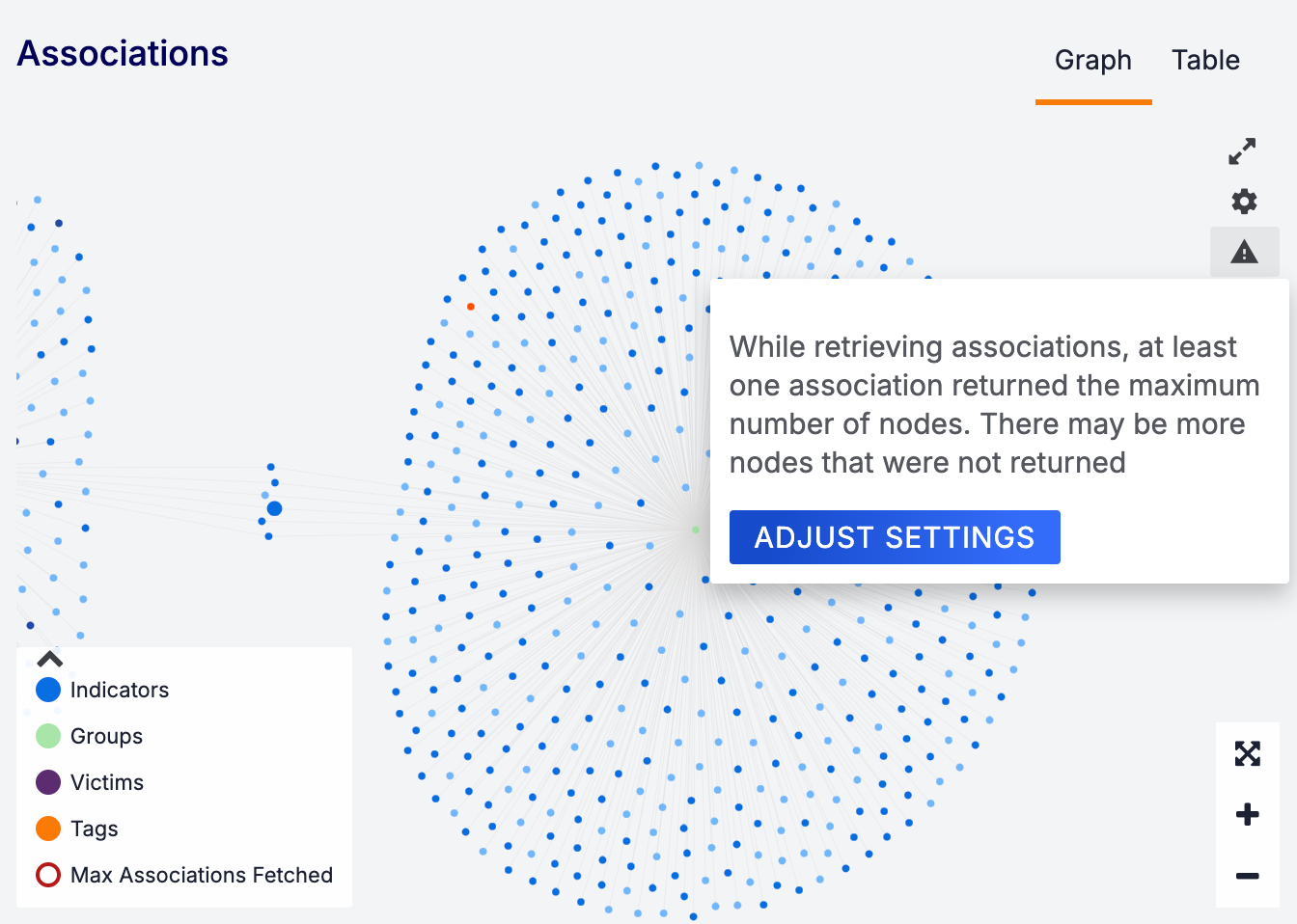Expand the graph to fullscreen
This screenshot has height=924, width=1297.
tap(1243, 151)
